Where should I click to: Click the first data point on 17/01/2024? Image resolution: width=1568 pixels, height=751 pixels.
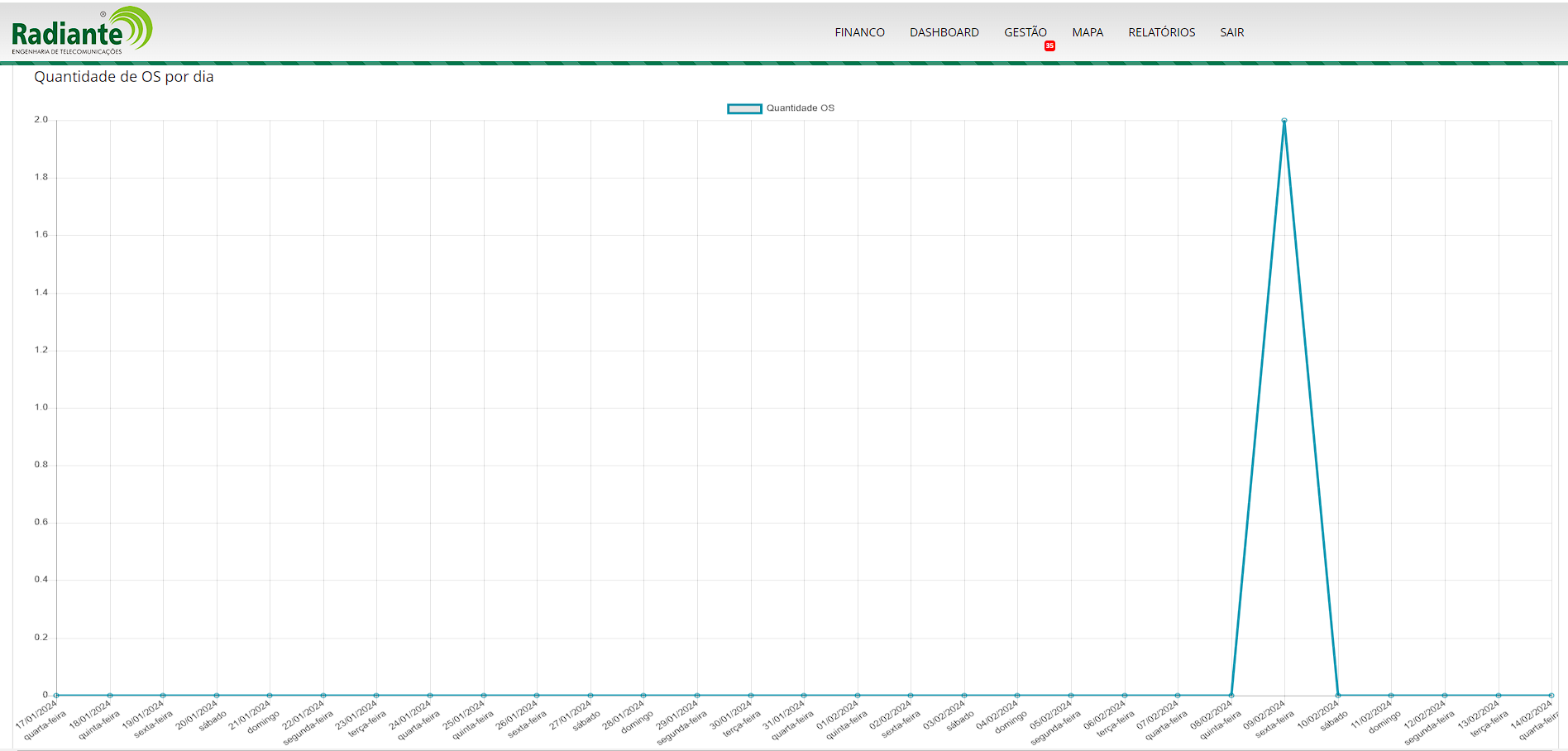click(56, 695)
